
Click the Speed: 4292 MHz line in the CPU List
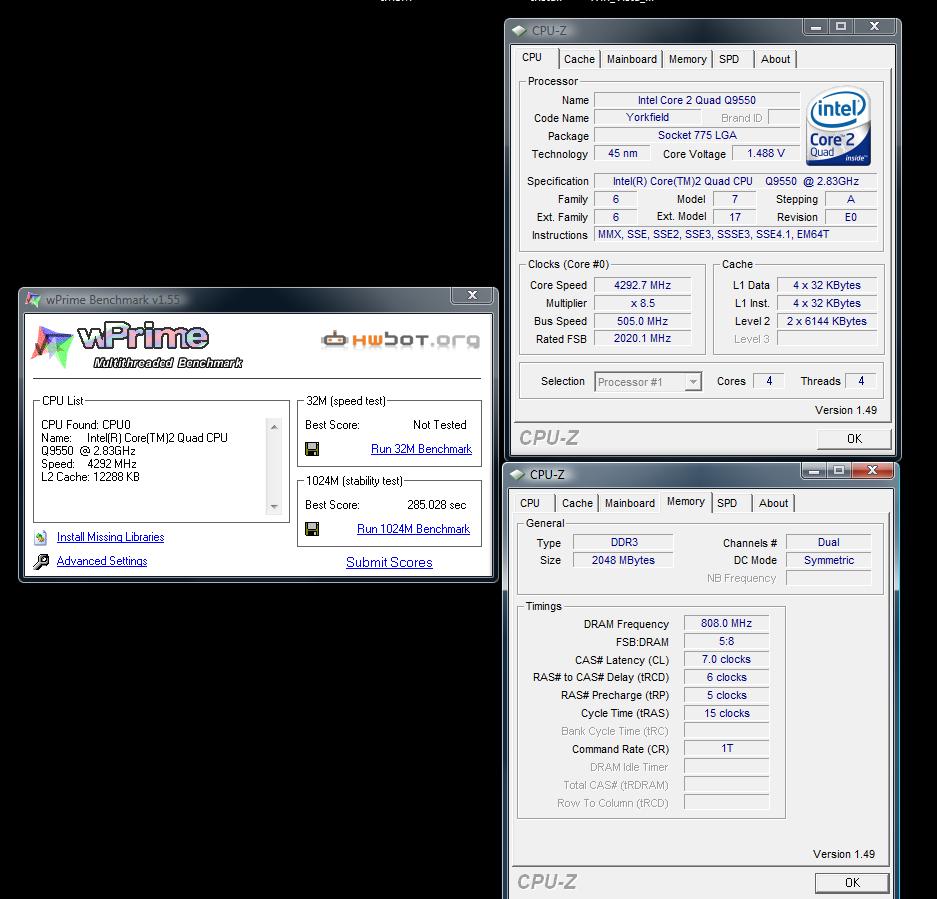pos(88,464)
